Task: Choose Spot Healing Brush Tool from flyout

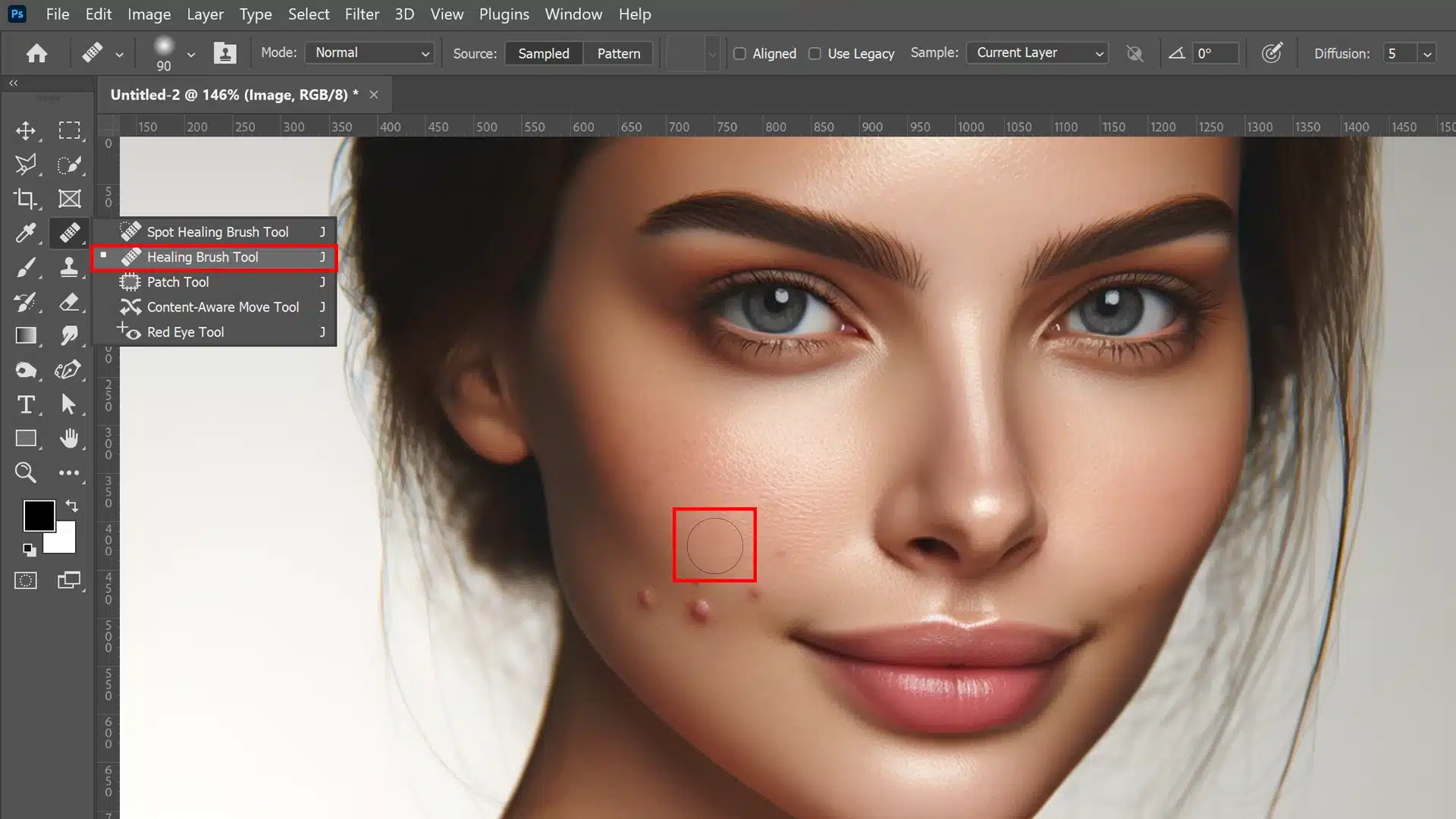Action: [215, 232]
